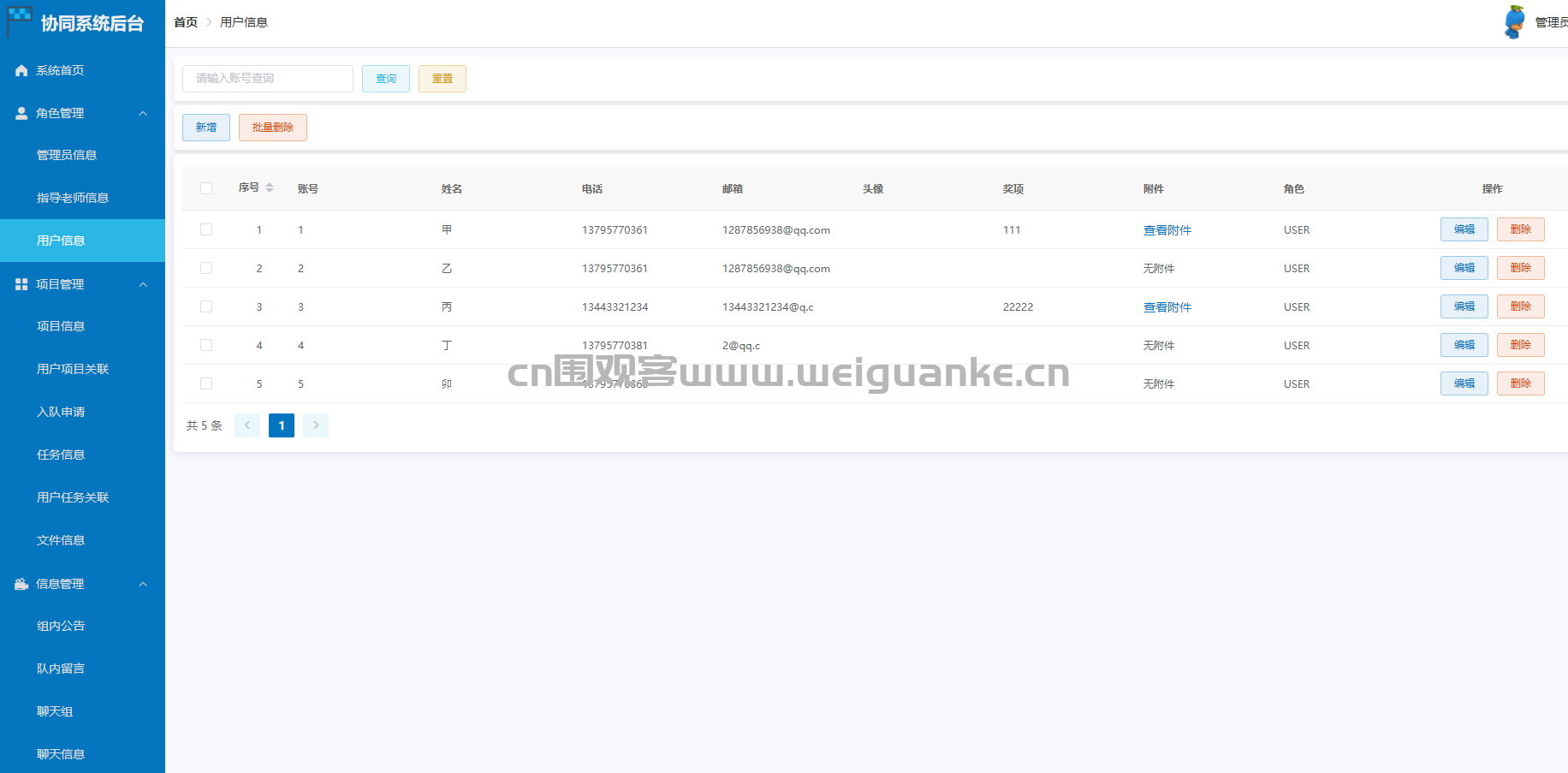
Task: Click the admin avatar in top right
Action: coord(1514,22)
